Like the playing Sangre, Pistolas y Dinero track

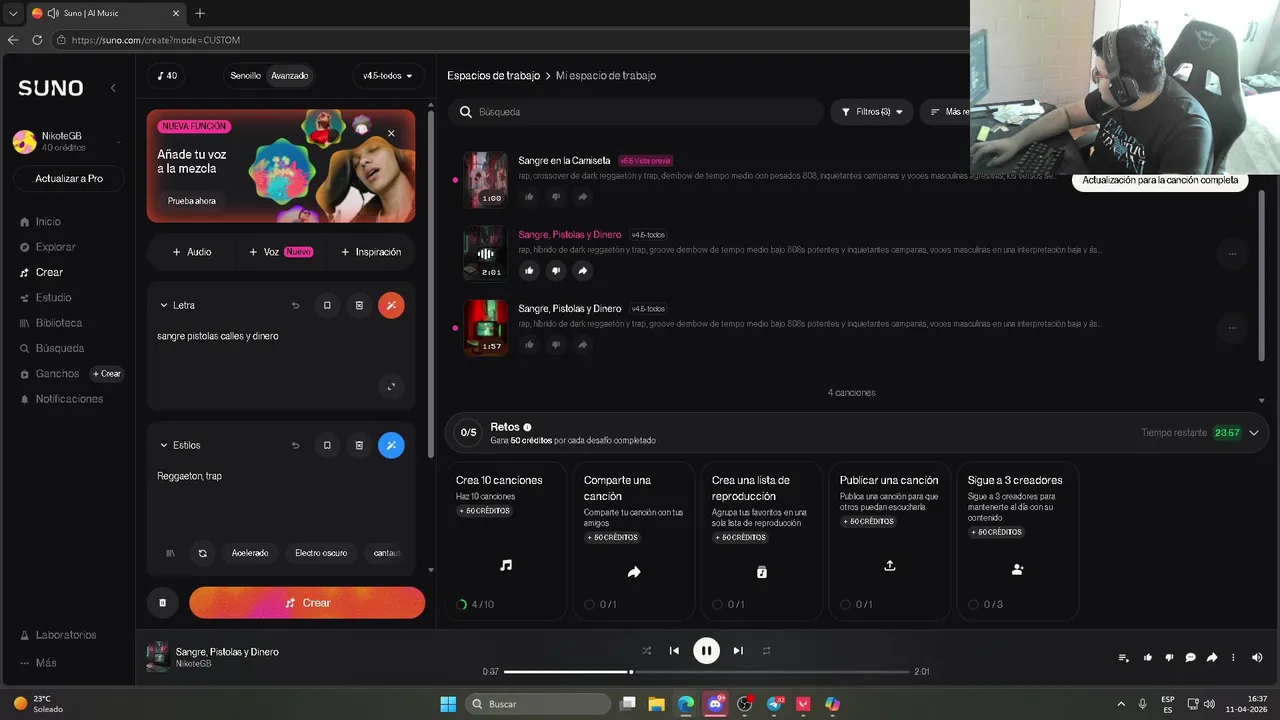[x=529, y=270]
